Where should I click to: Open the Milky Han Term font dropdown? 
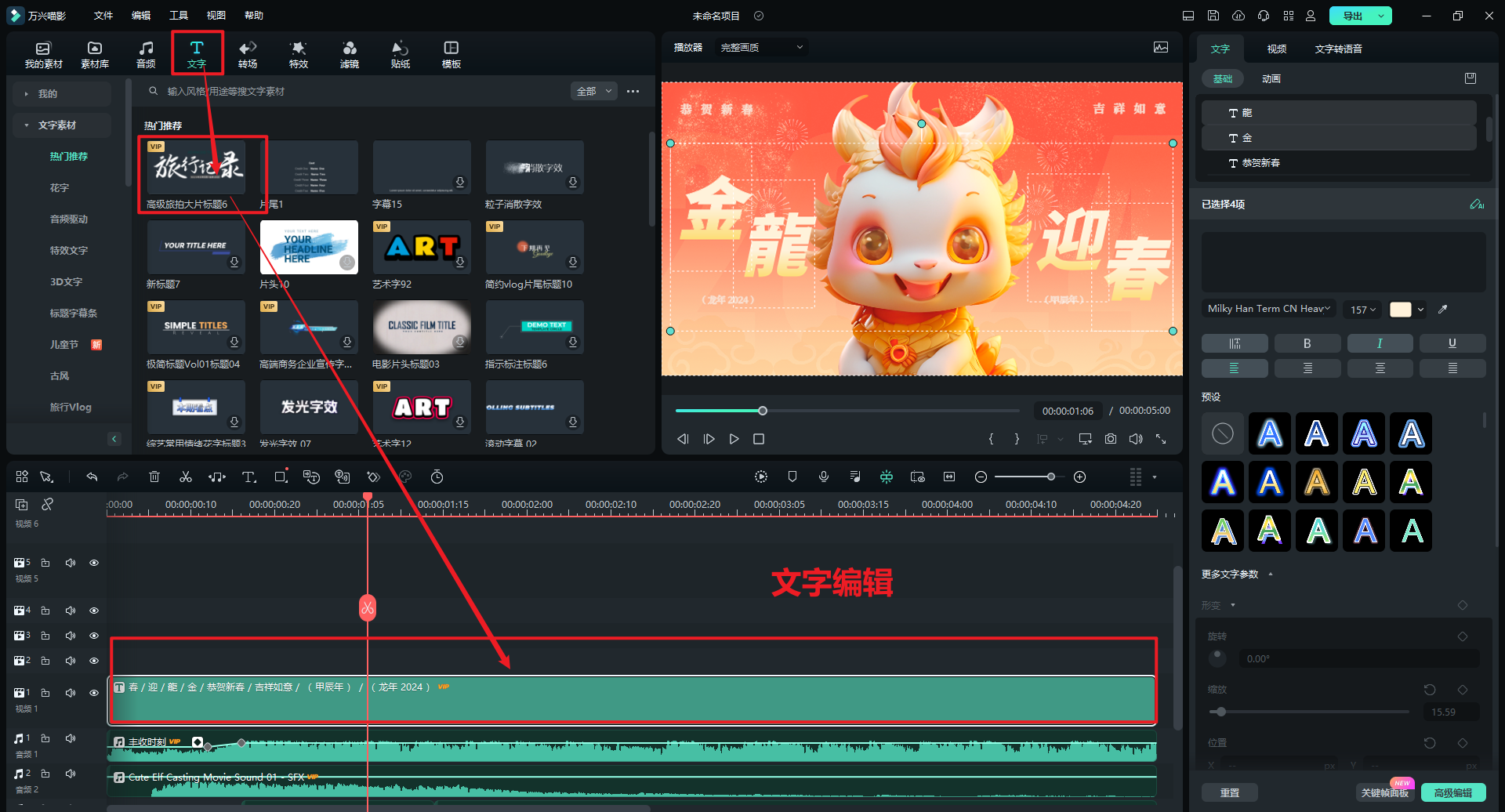tap(1268, 309)
